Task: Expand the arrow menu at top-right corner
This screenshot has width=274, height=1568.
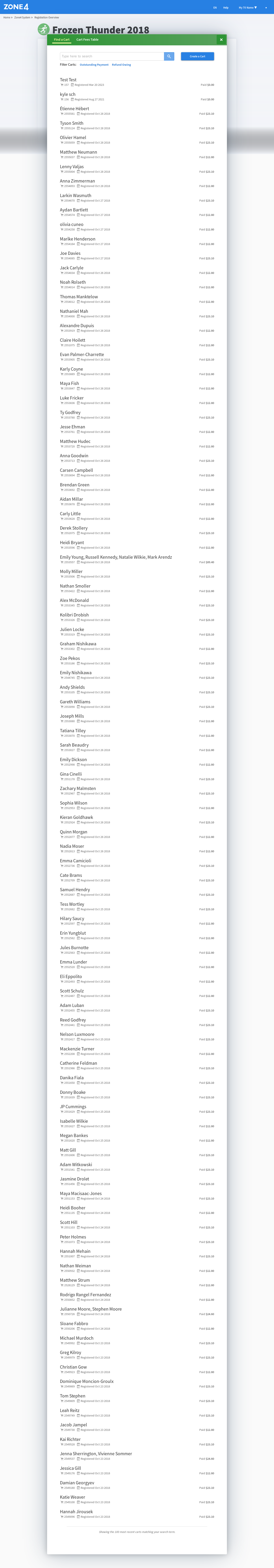Action: (265, 7)
